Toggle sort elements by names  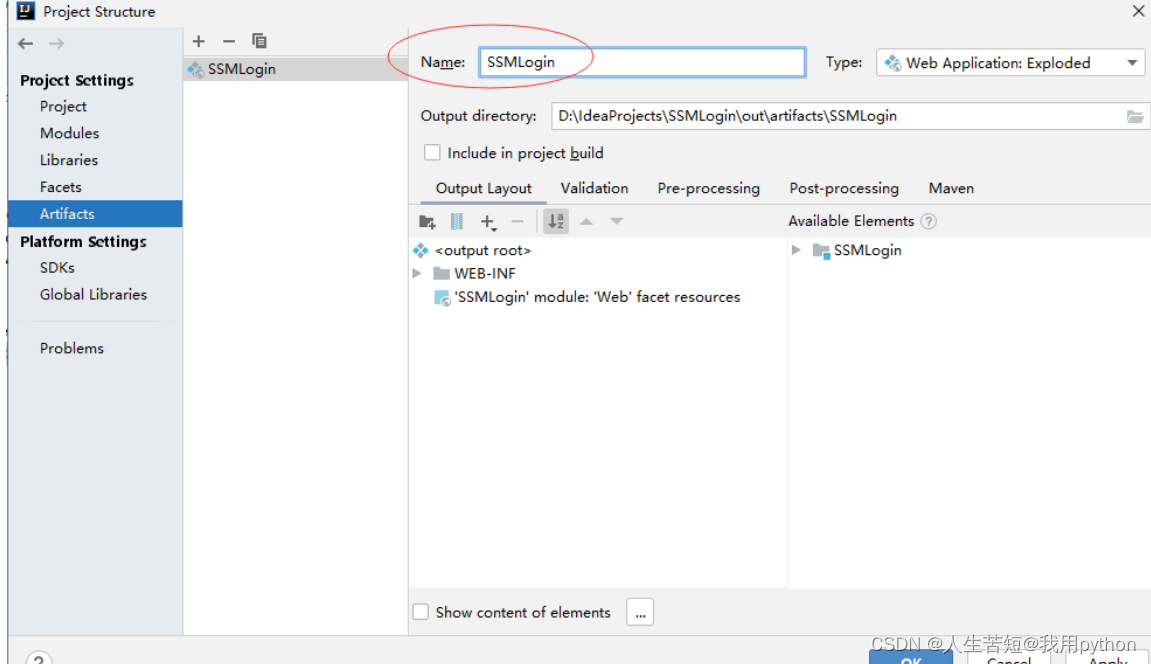click(x=556, y=222)
